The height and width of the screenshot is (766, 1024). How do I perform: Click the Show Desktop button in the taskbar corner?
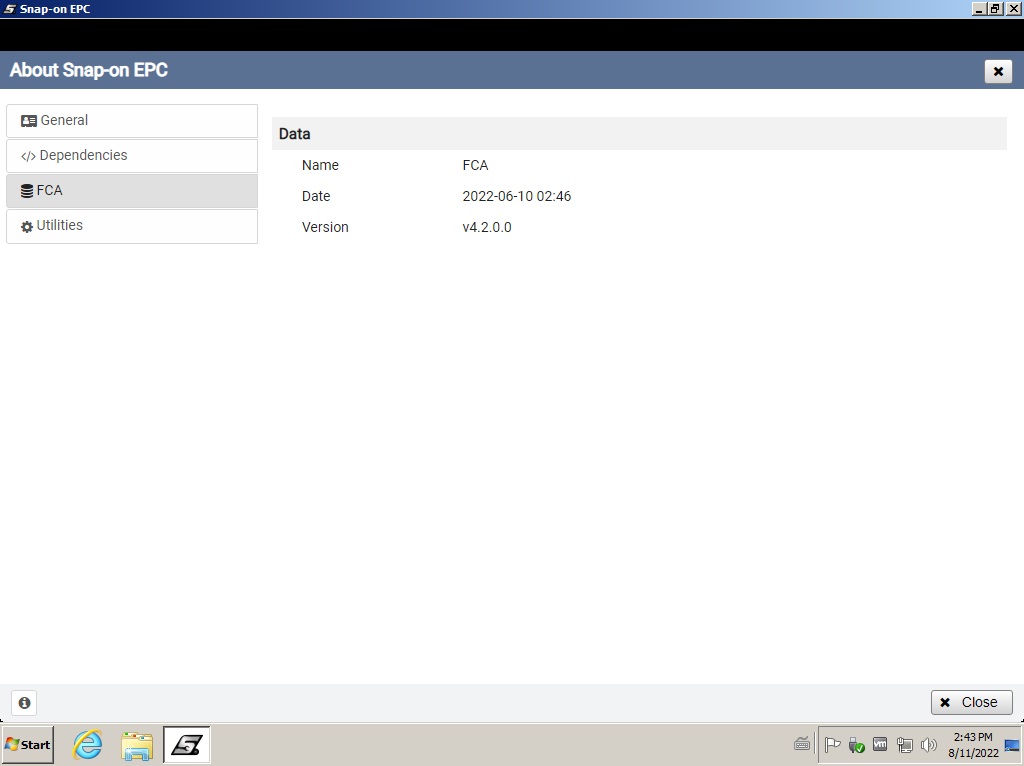coord(1012,745)
